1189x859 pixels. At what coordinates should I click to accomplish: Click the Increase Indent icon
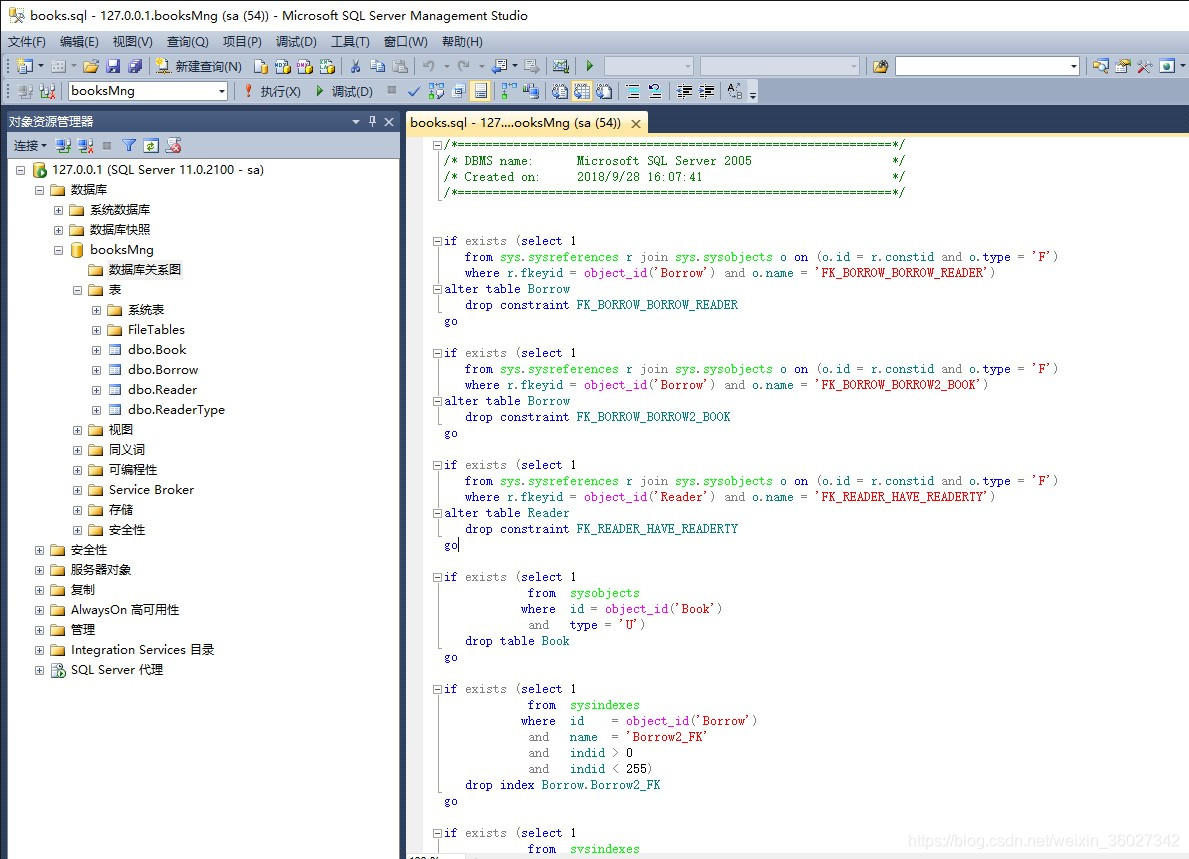(x=707, y=92)
